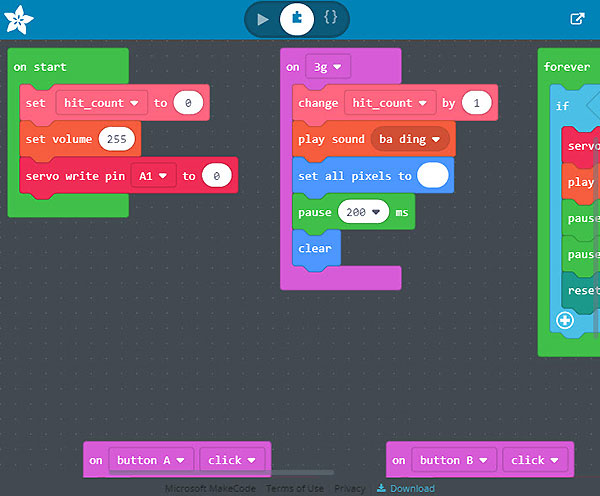Viewport: 600px width, 496px height.
Task: Open the ba ding sound dropdown
Action: click(437, 139)
